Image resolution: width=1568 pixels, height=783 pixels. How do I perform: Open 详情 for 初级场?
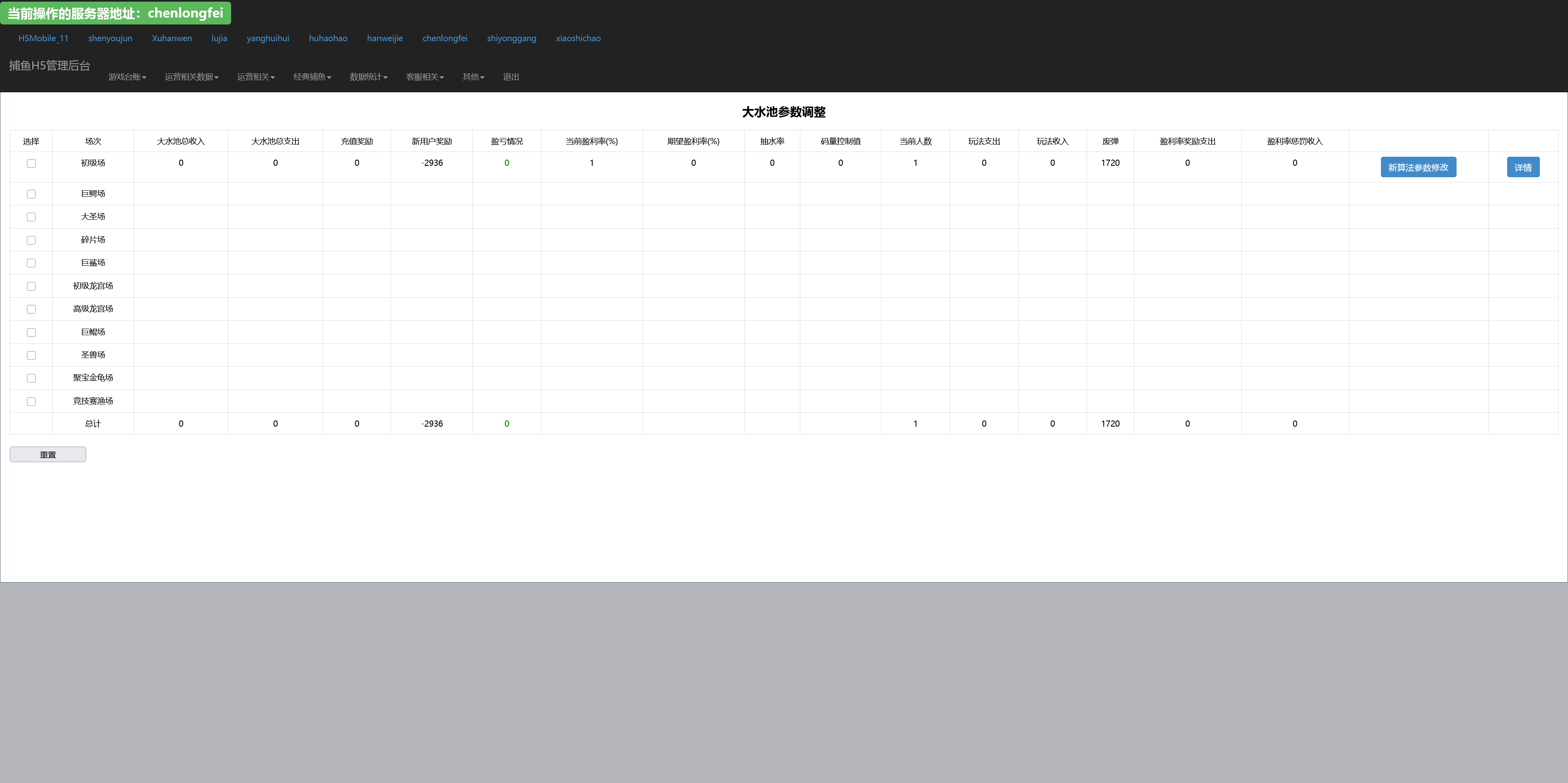(x=1522, y=167)
